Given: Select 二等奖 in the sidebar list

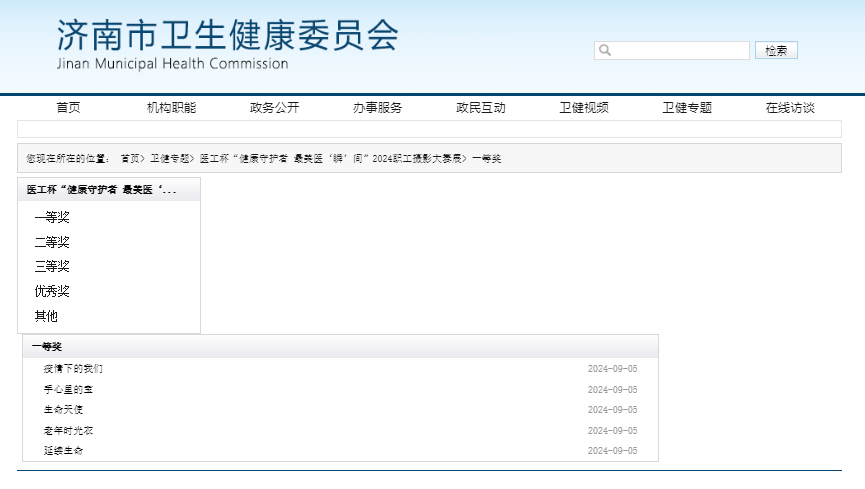Looking at the screenshot, I should pyautogui.click(x=52, y=242).
